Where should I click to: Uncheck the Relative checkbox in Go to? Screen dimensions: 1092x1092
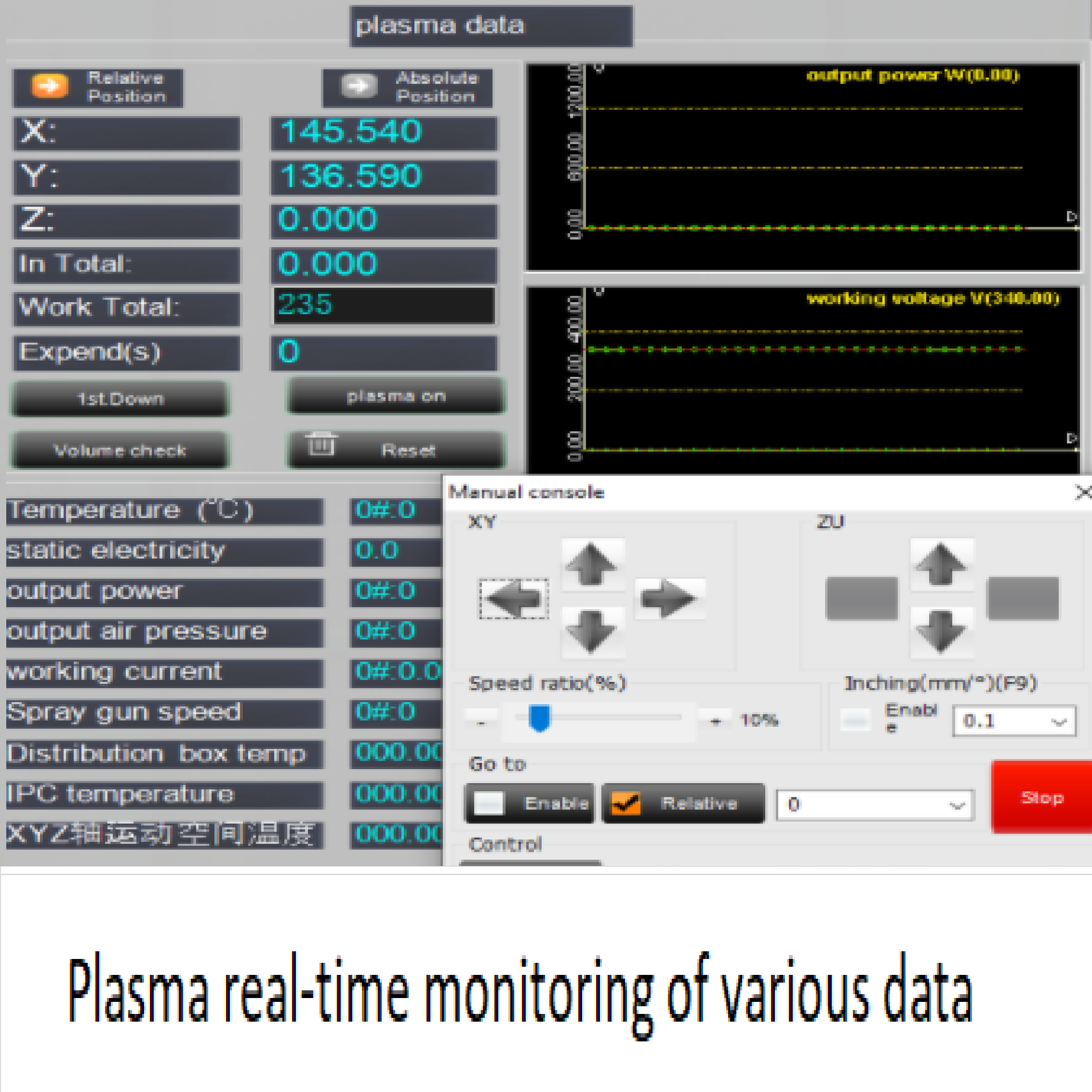pyautogui.click(x=626, y=803)
